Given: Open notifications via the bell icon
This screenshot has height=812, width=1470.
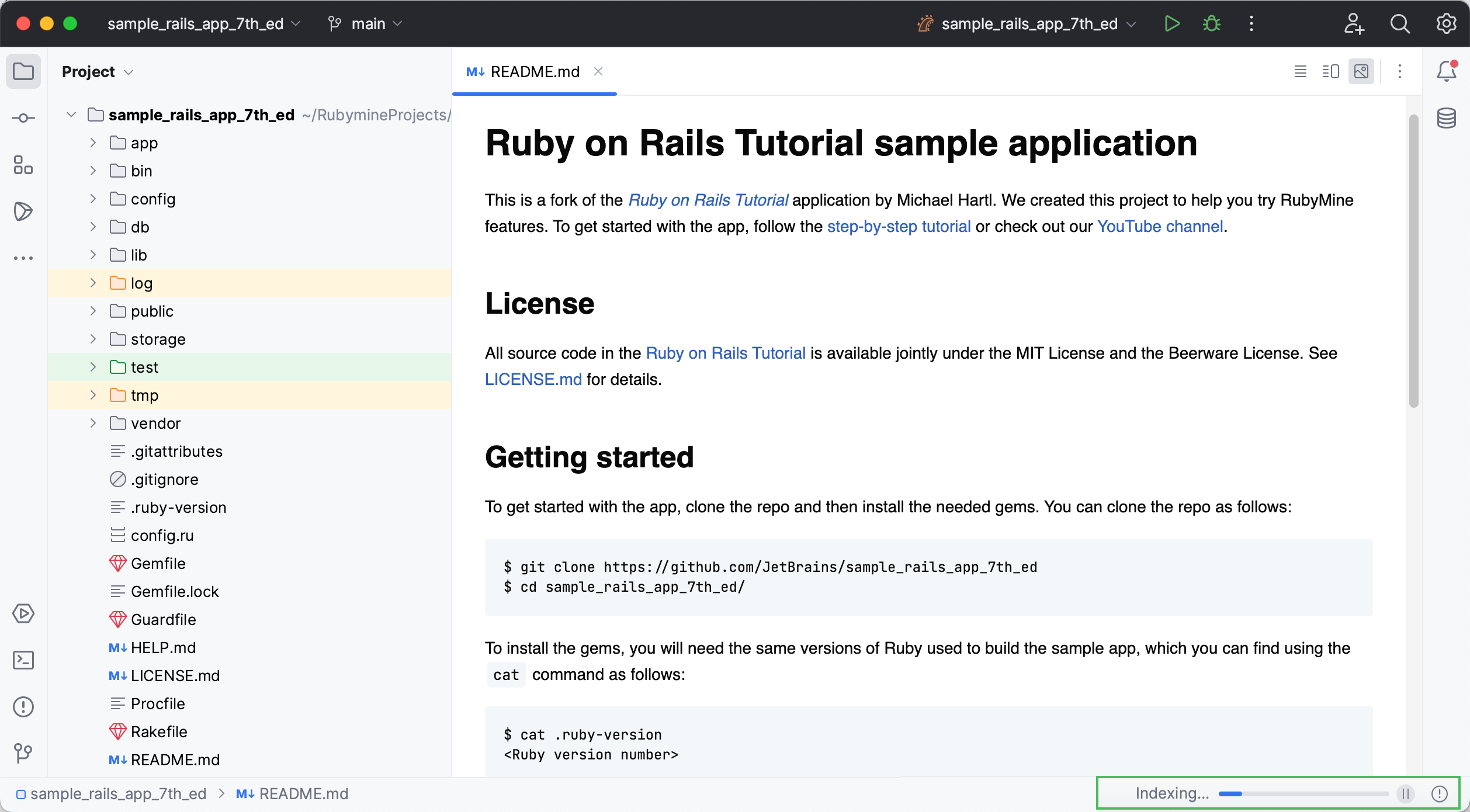Looking at the screenshot, I should 1446,71.
